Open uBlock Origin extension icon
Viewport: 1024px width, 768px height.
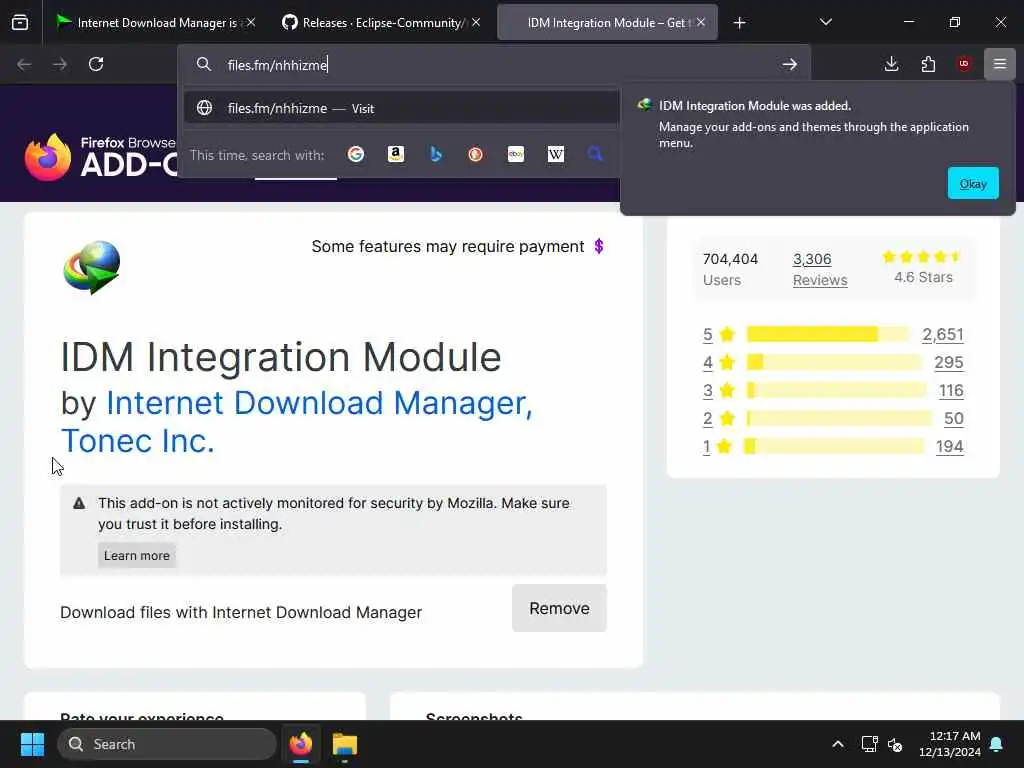pyautogui.click(x=964, y=64)
